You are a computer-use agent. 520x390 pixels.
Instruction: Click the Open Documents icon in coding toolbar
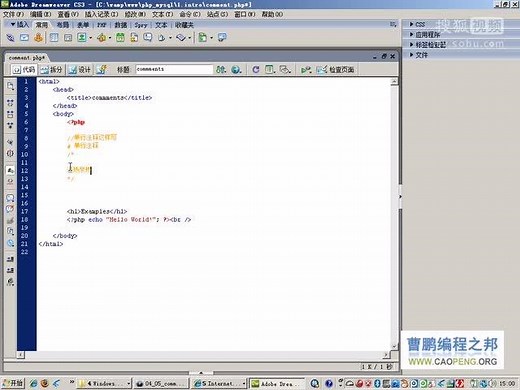(10, 86)
